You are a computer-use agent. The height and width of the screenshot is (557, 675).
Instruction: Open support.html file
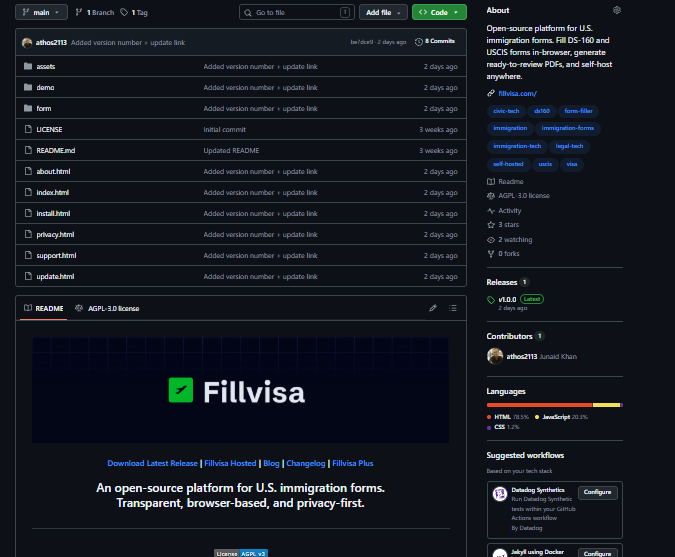56,256
